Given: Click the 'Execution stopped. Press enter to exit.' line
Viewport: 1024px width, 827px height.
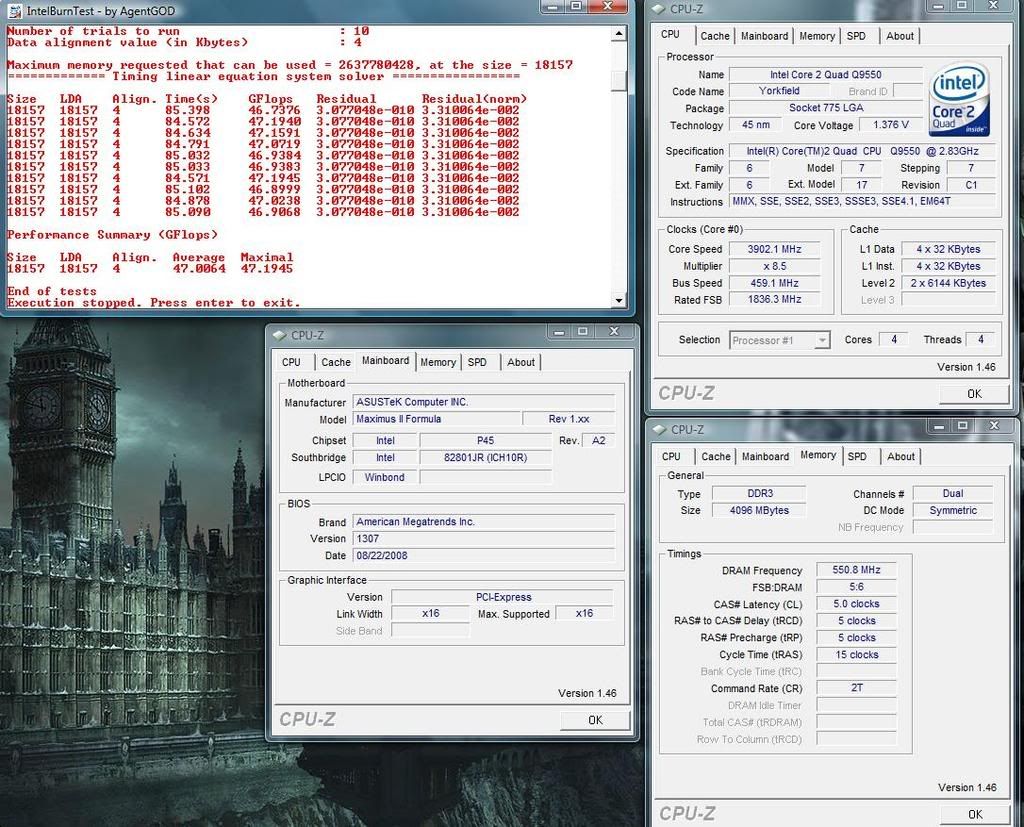Looking at the screenshot, I should 154,302.
